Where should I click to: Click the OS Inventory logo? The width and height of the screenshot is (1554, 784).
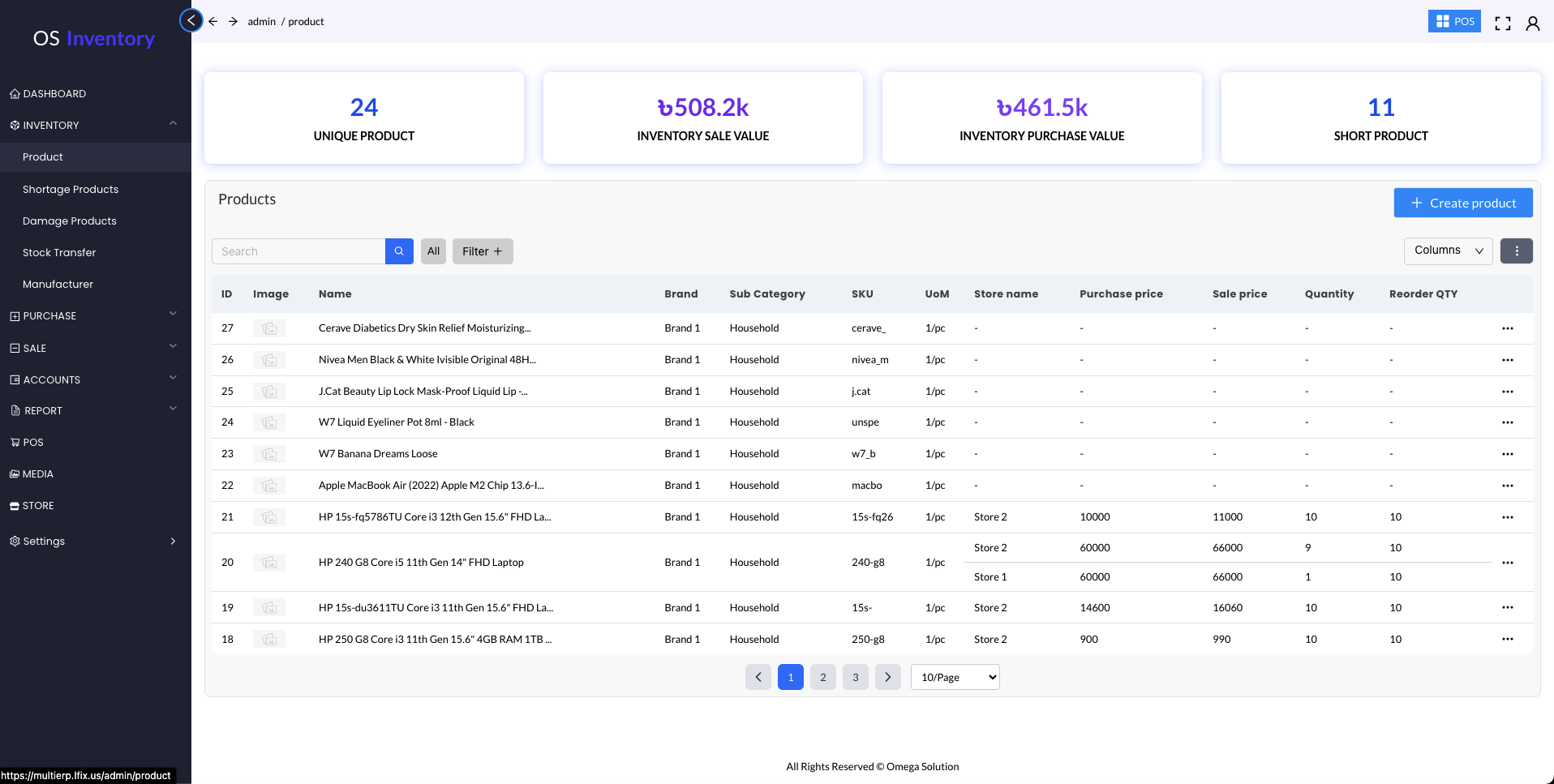pos(94,38)
